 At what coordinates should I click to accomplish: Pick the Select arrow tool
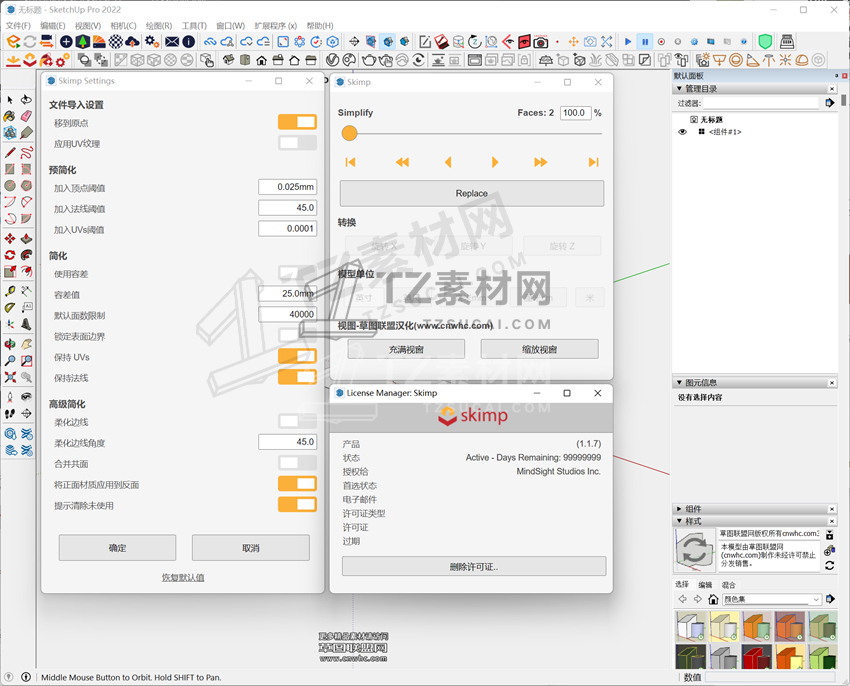pyautogui.click(x=10, y=100)
